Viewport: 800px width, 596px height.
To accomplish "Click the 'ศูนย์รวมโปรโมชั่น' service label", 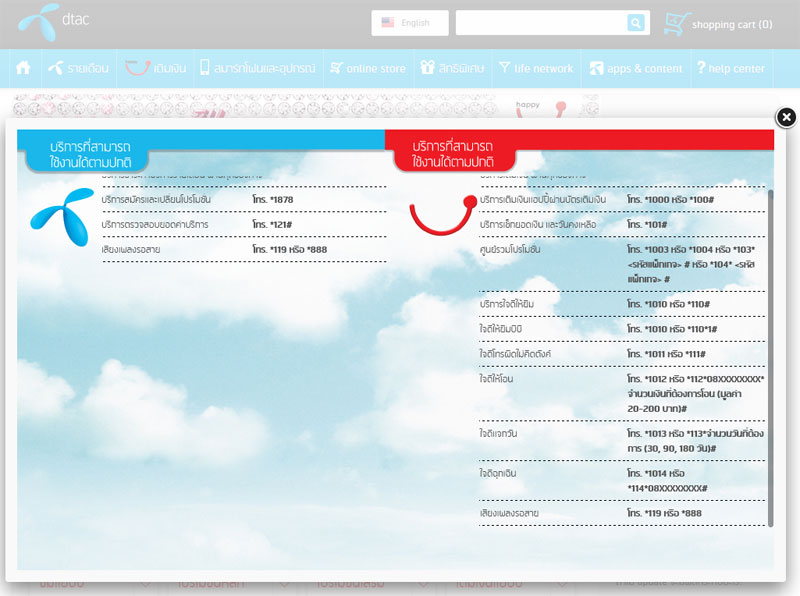I will pyautogui.click(x=510, y=250).
